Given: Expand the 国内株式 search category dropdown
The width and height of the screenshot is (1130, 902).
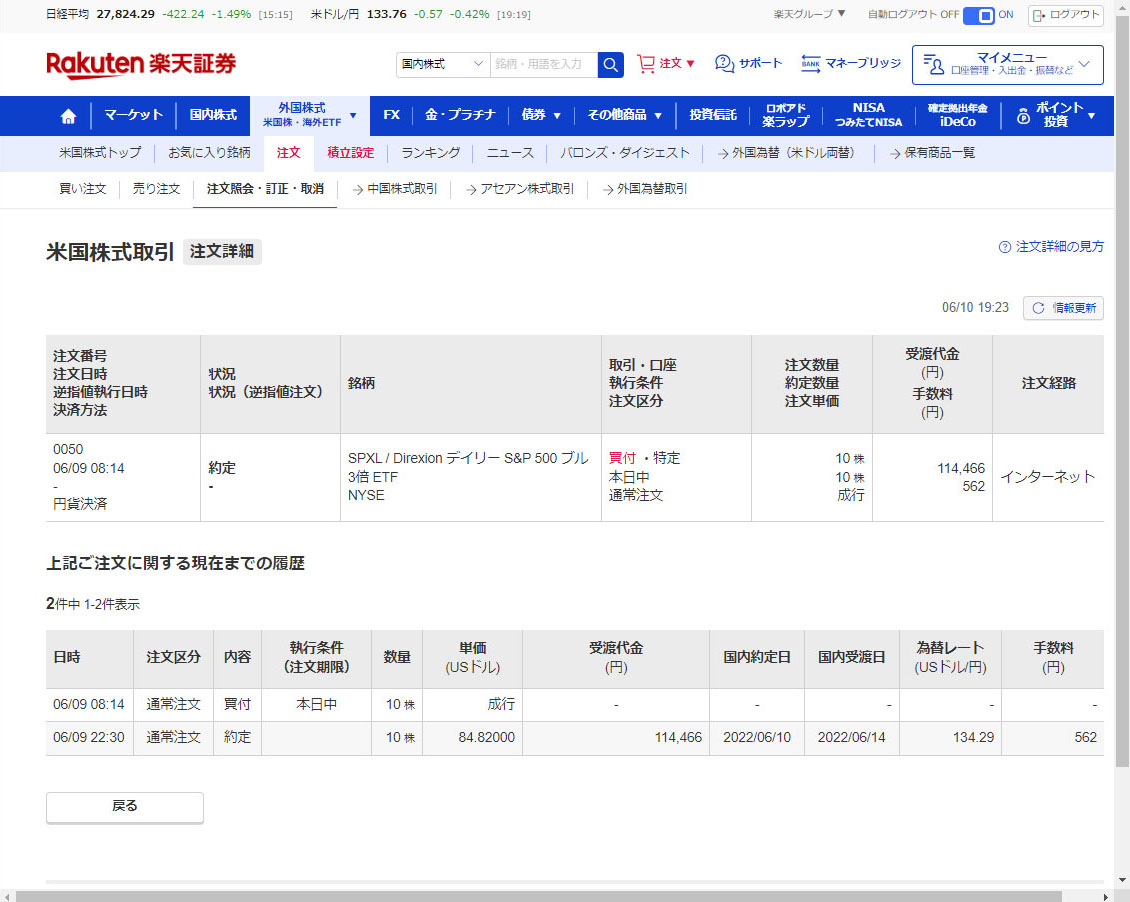Looking at the screenshot, I should (442, 64).
